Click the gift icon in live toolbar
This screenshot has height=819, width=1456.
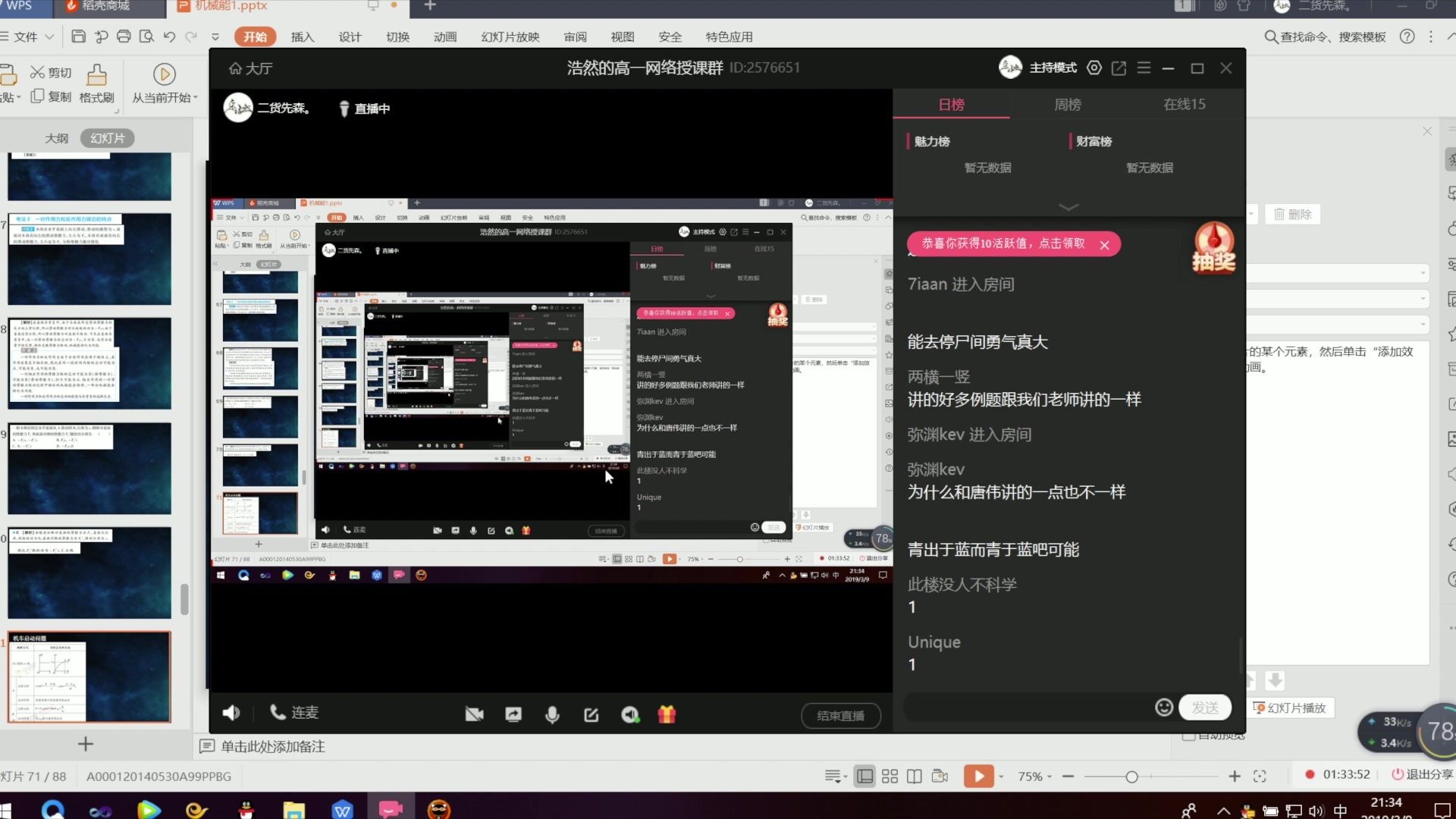pyautogui.click(x=667, y=714)
